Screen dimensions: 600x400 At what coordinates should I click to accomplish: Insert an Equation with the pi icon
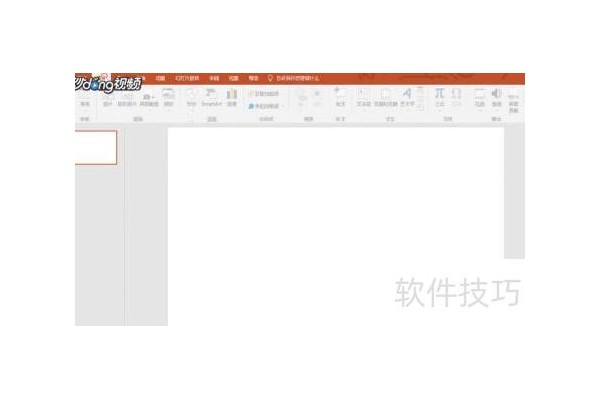tap(440, 98)
